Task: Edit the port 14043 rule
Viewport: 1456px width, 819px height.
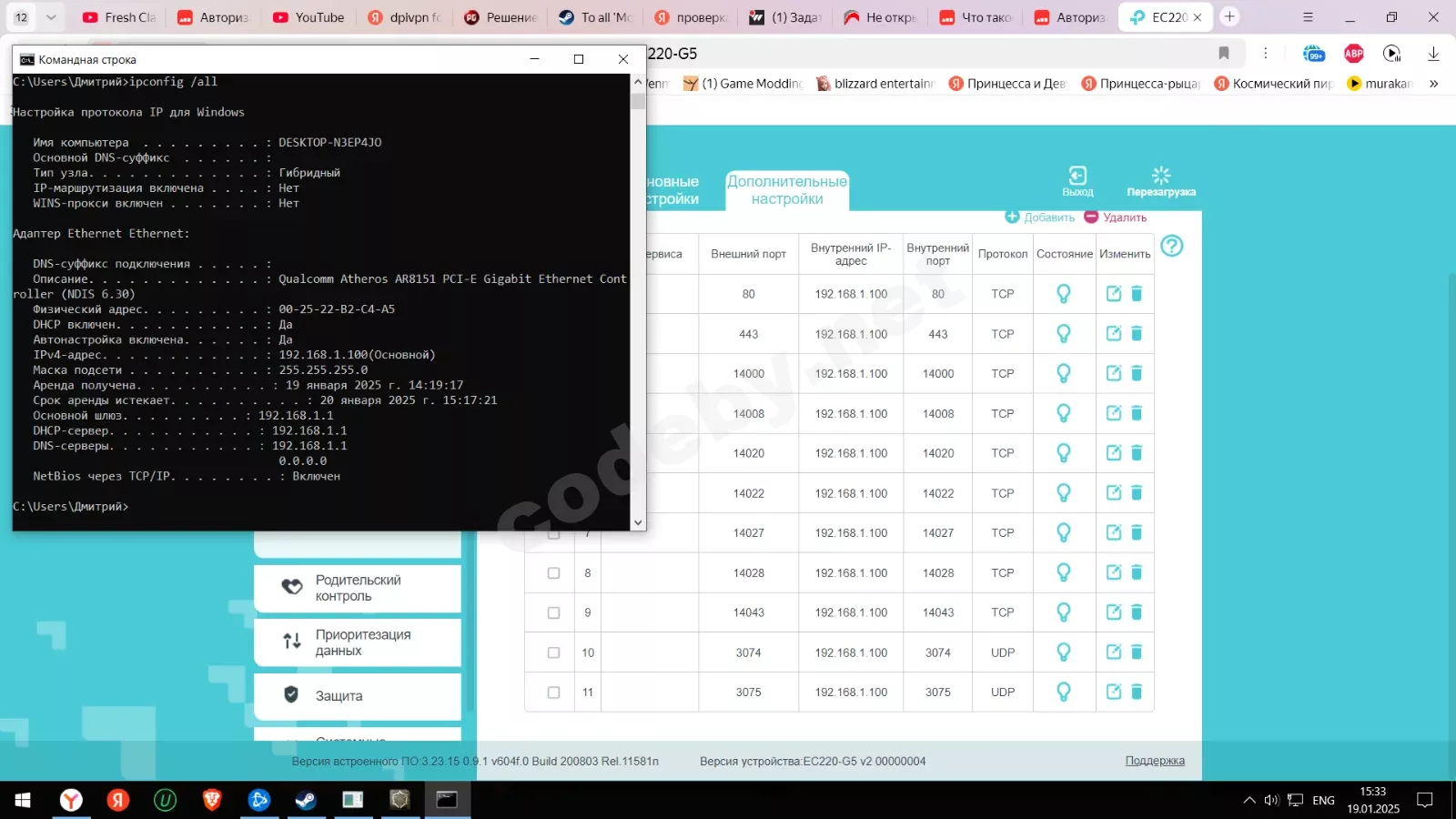Action: 1113,612
